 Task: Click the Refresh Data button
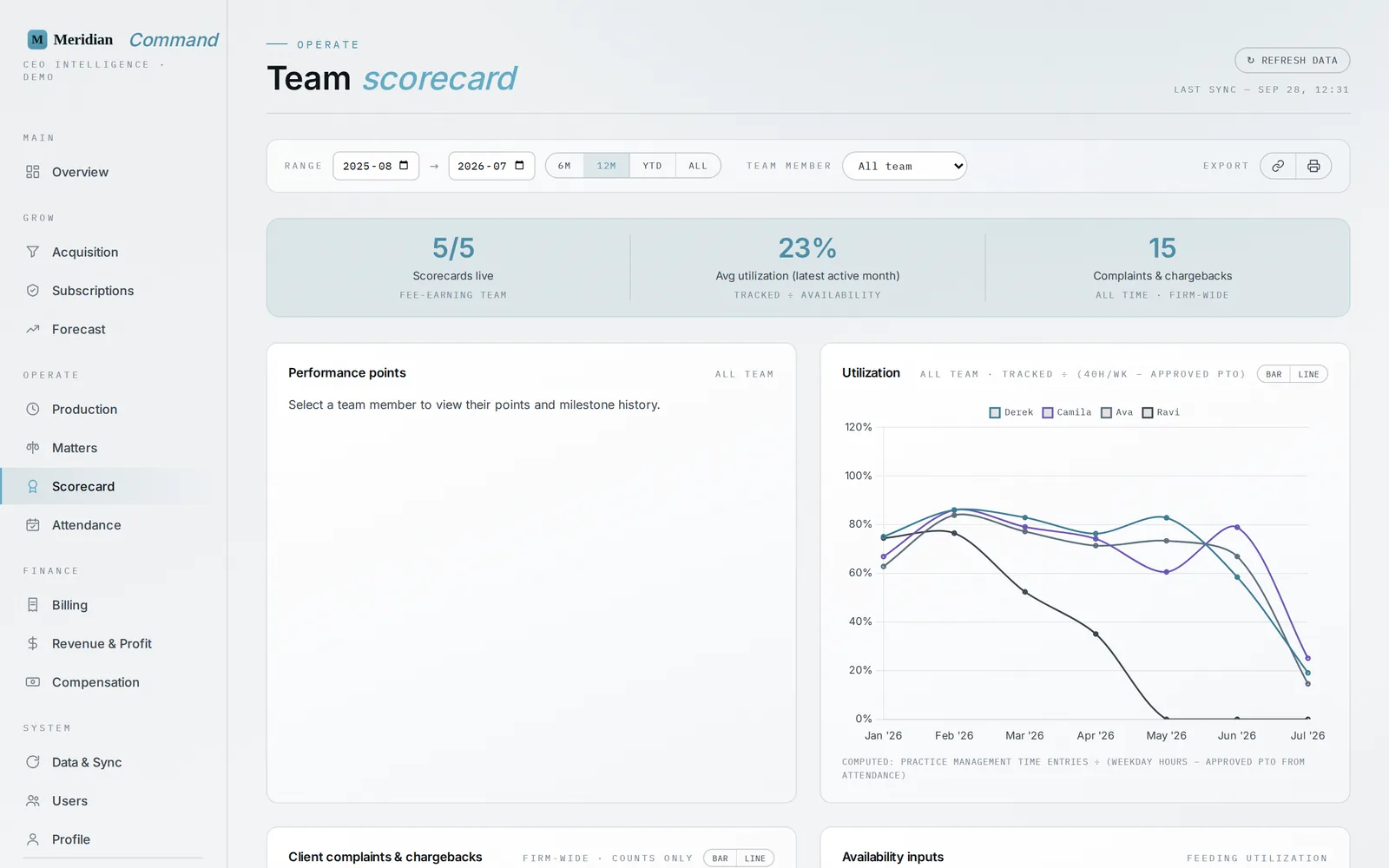tap(1292, 61)
